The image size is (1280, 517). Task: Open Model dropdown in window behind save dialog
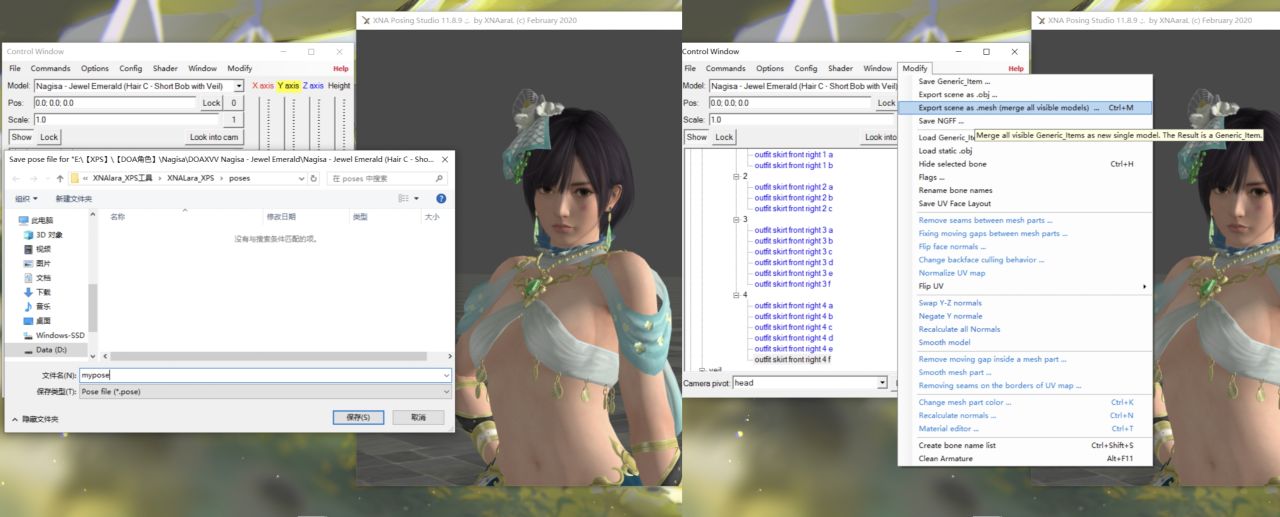click(239, 86)
